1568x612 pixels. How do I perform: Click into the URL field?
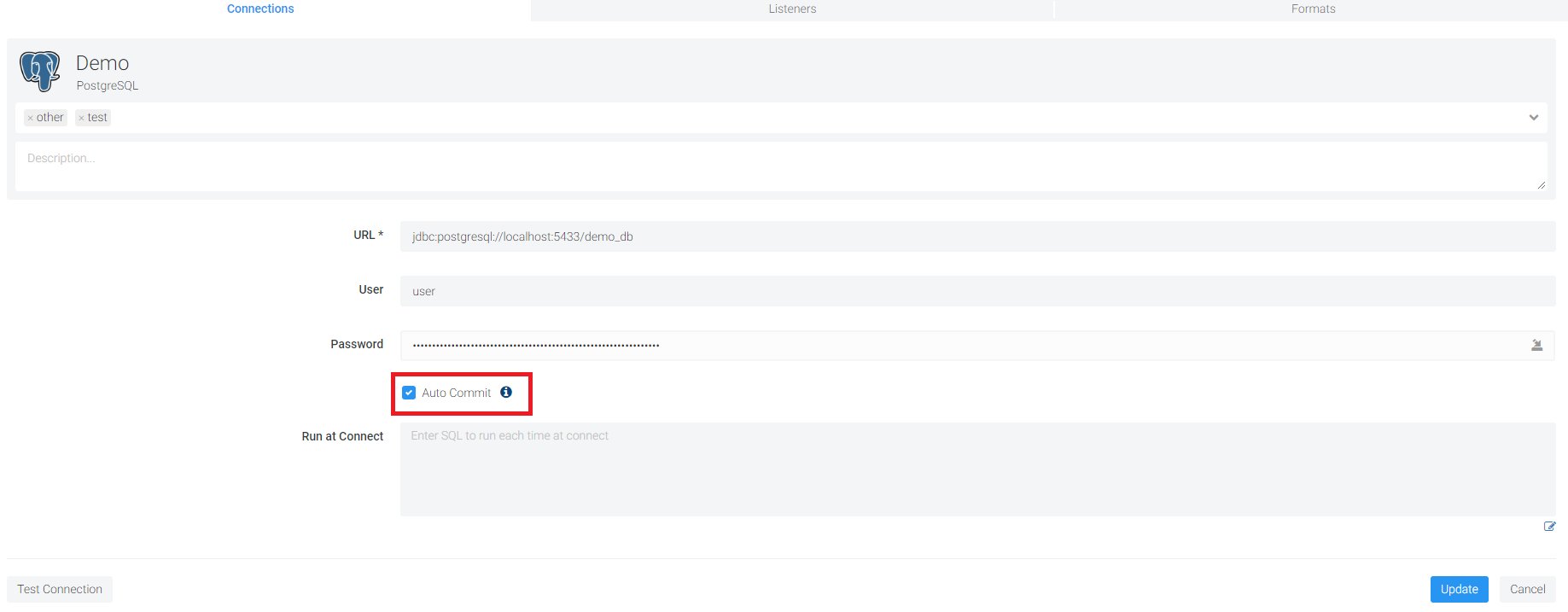977,236
